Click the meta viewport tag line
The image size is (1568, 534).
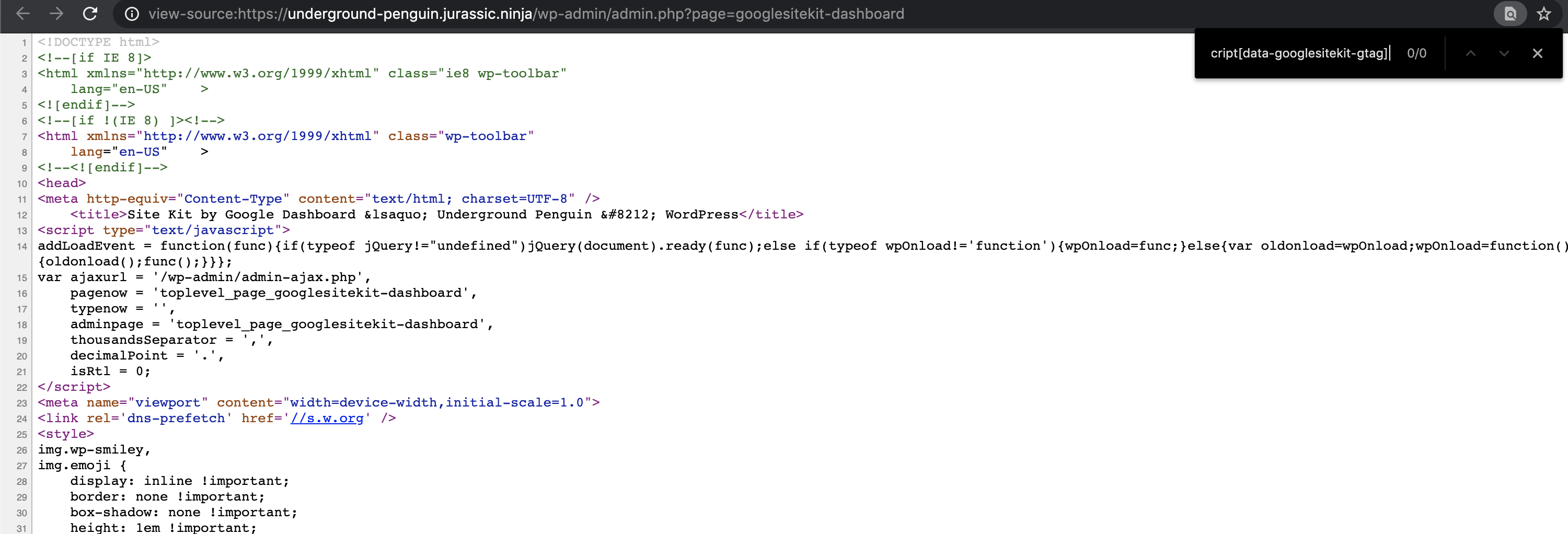(319, 403)
